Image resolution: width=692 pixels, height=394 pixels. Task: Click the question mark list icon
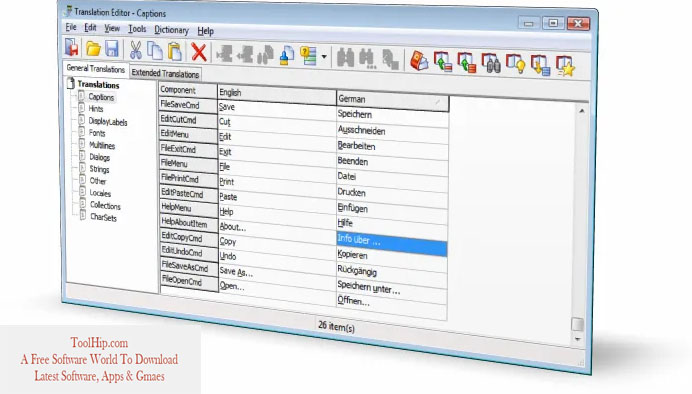308,56
